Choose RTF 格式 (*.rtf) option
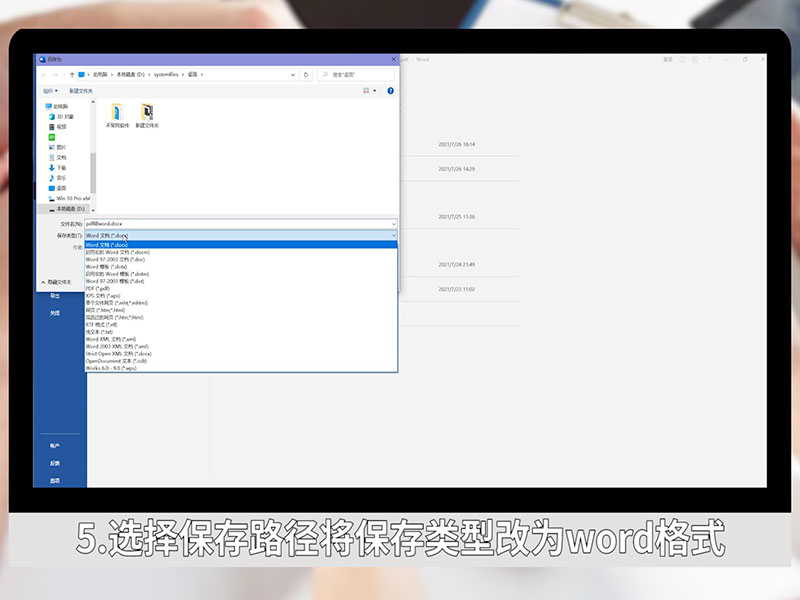 (x=241, y=324)
